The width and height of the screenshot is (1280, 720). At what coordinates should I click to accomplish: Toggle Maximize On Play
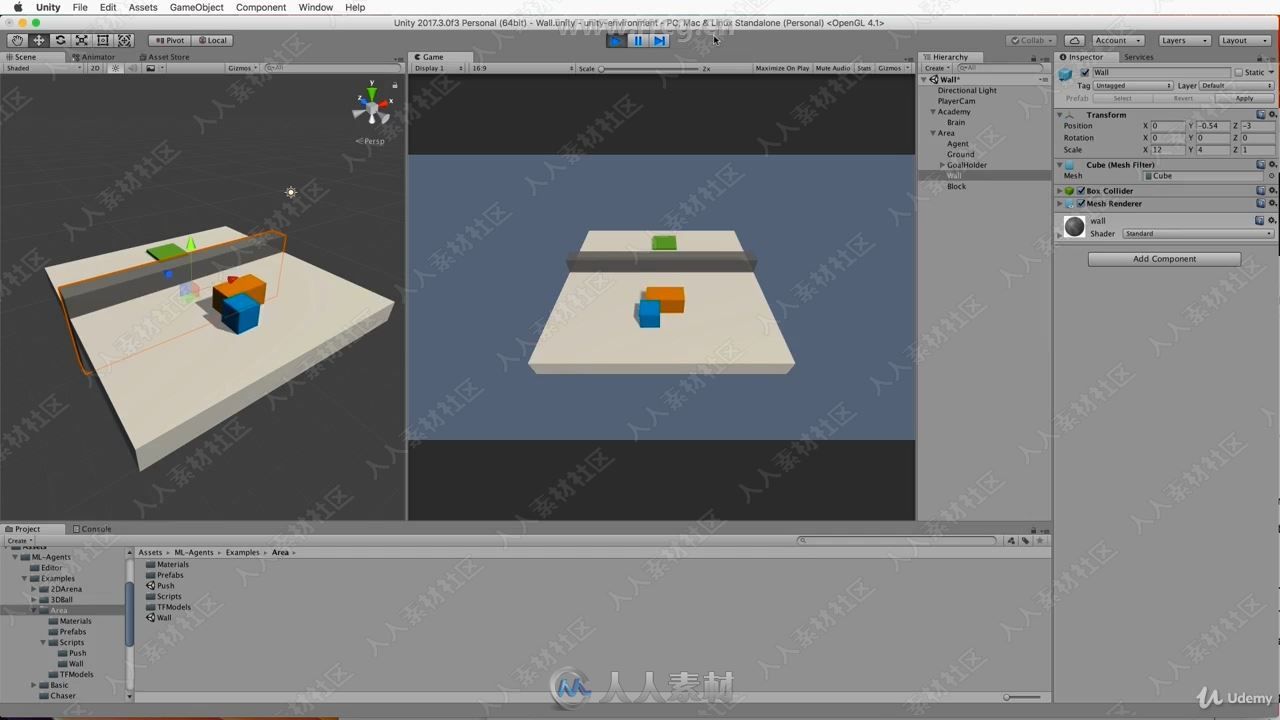tap(782, 68)
